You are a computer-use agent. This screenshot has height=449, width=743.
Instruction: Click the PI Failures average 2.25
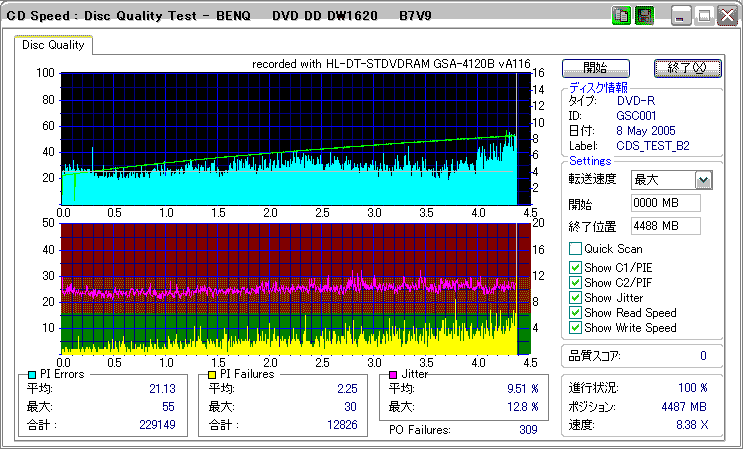[347, 389]
